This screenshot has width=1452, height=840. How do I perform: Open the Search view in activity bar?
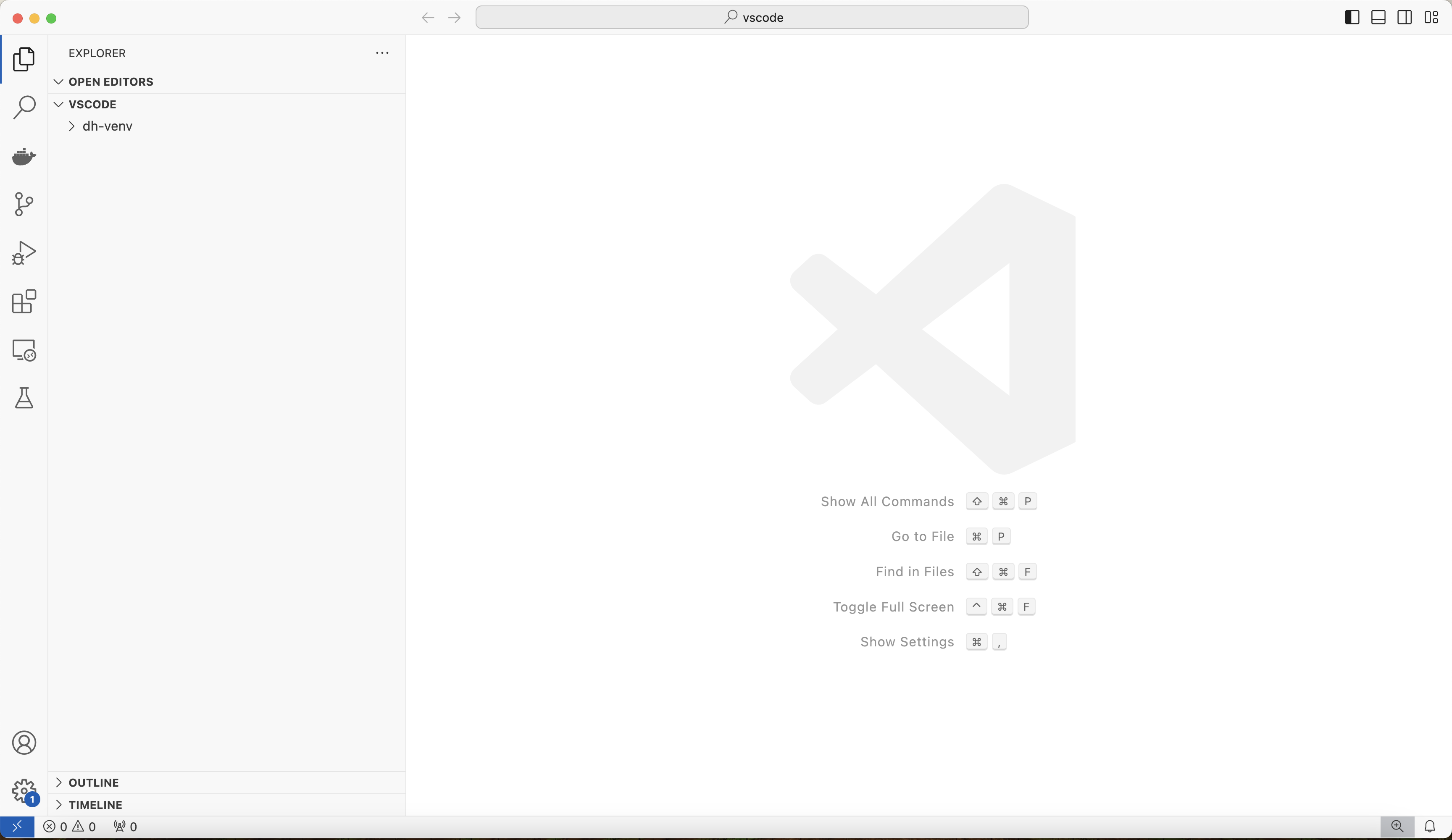tap(24, 107)
